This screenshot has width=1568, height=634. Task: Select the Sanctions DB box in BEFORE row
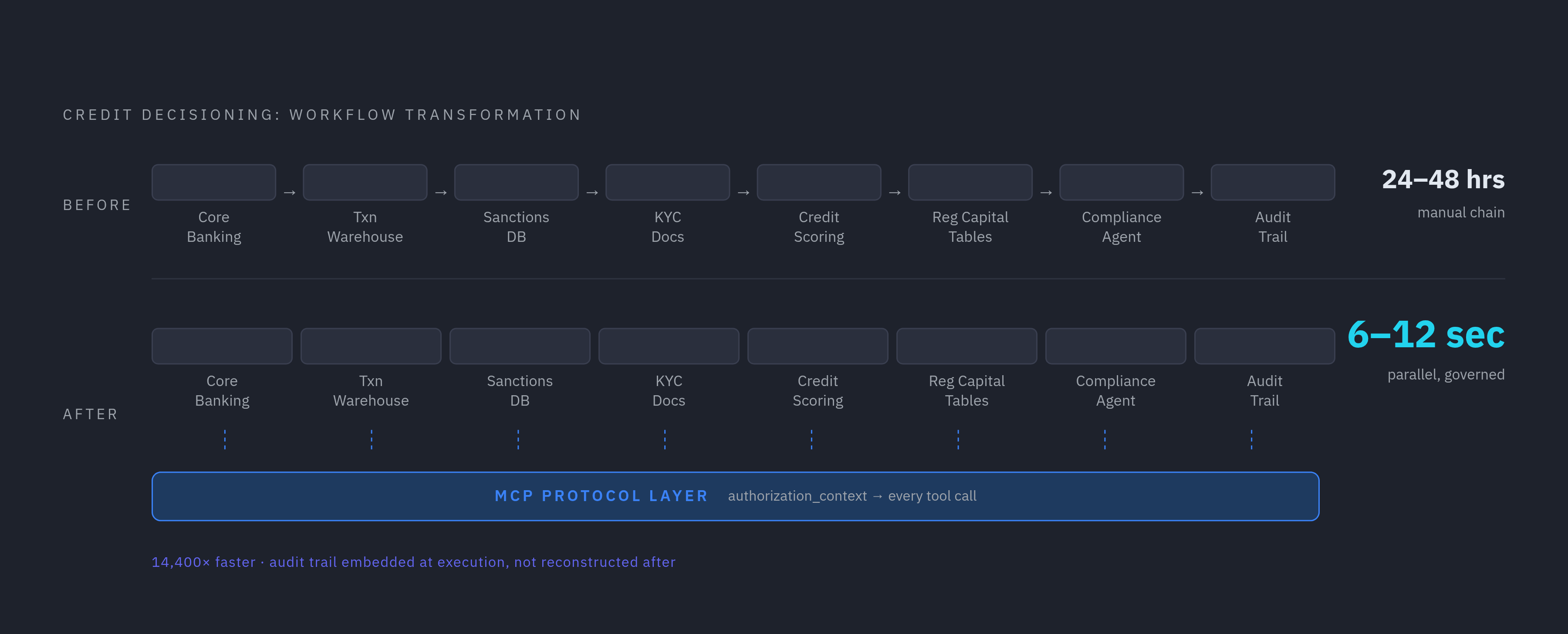point(516,182)
